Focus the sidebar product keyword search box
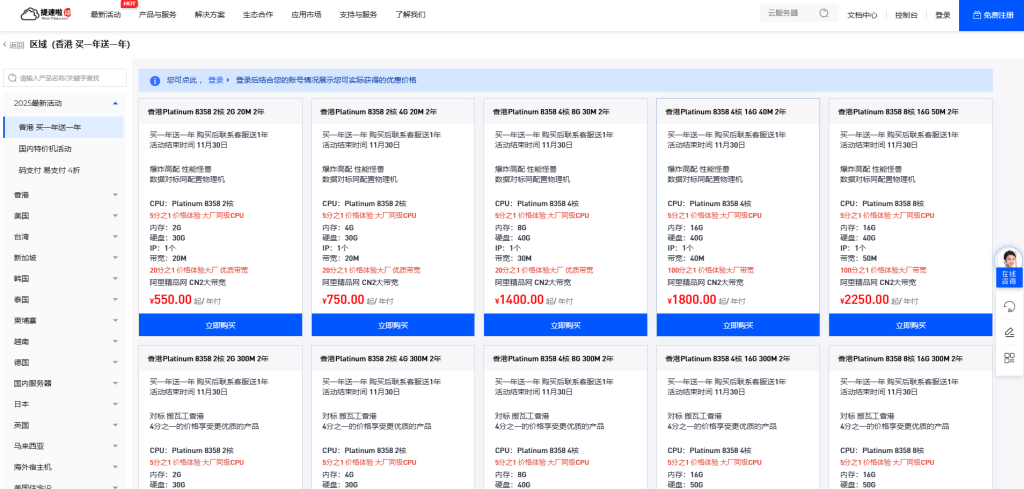Image resolution: width=1024 pixels, height=489 pixels. (65, 78)
